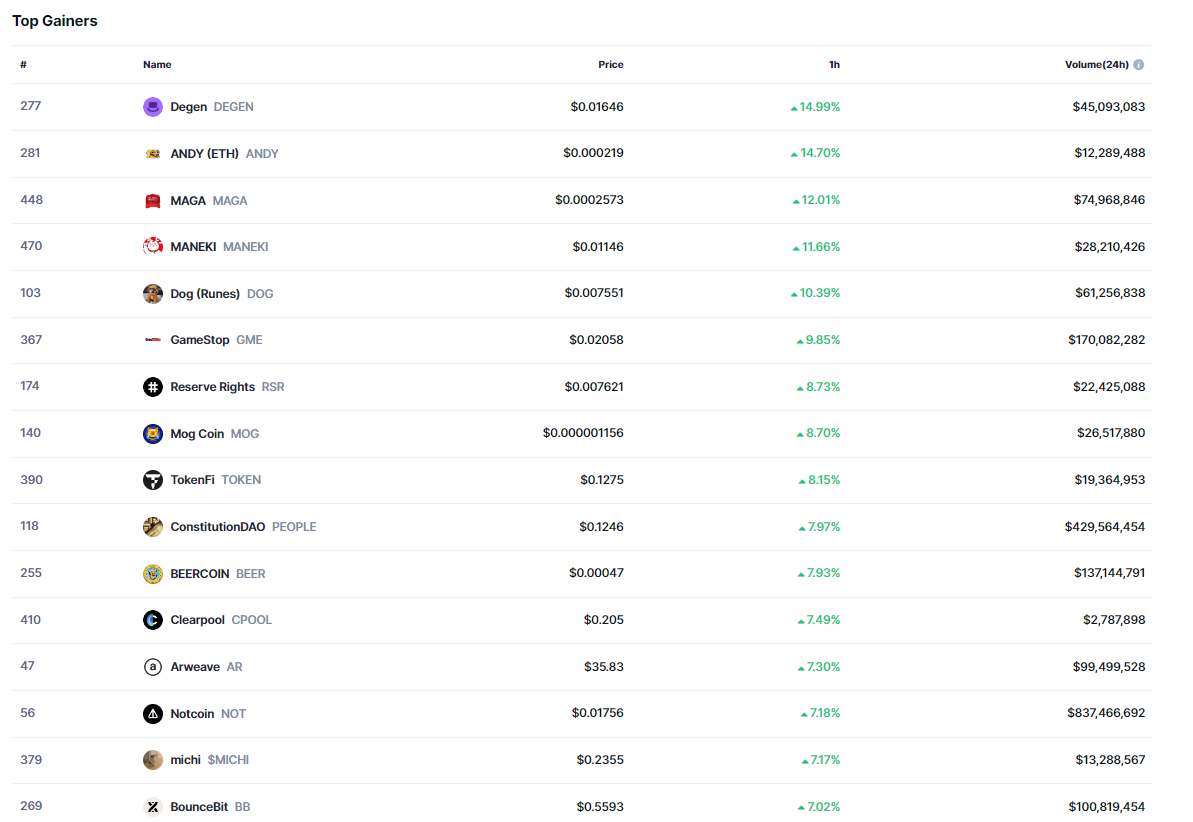The width and height of the screenshot is (1193, 822).
Task: Sort by the # rank column header
Action: pos(24,65)
